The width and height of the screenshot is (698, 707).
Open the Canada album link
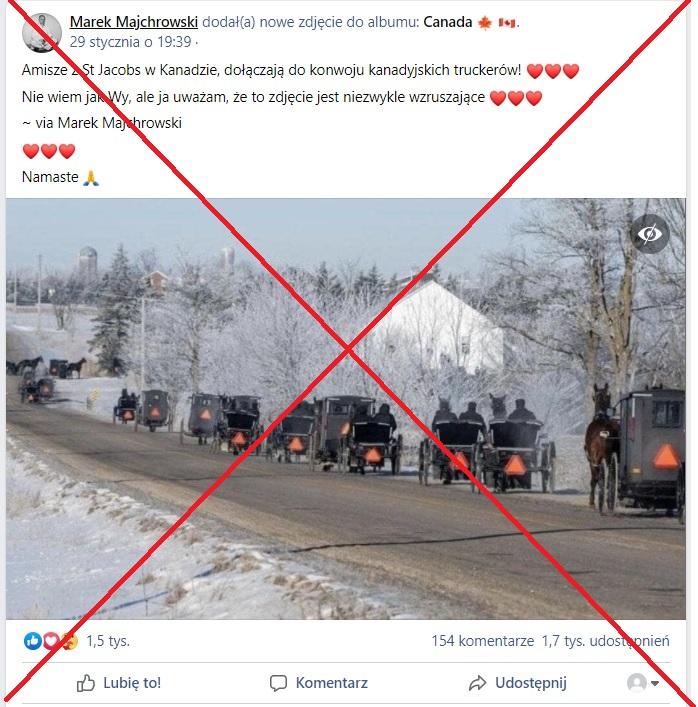(447, 22)
